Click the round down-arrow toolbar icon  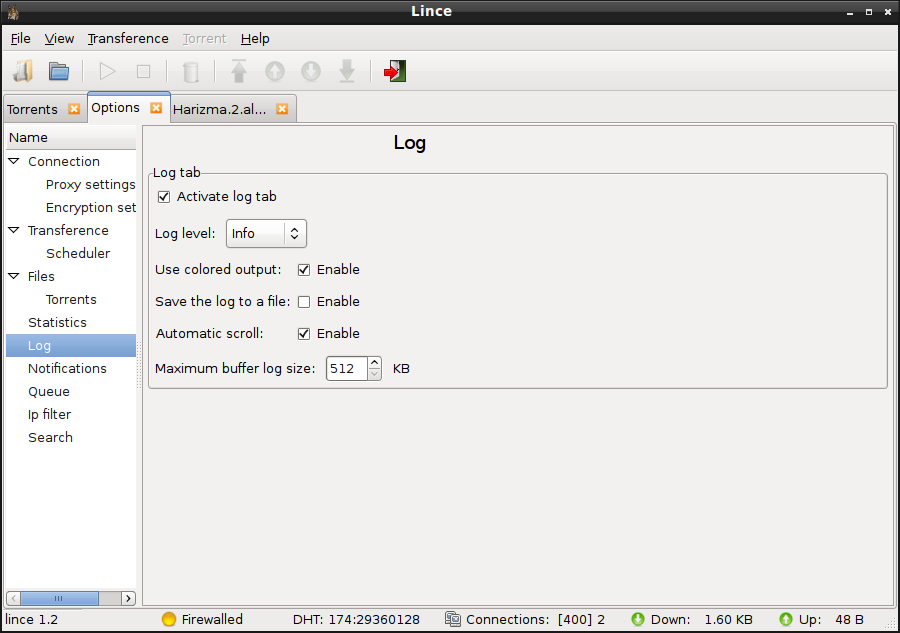311,71
